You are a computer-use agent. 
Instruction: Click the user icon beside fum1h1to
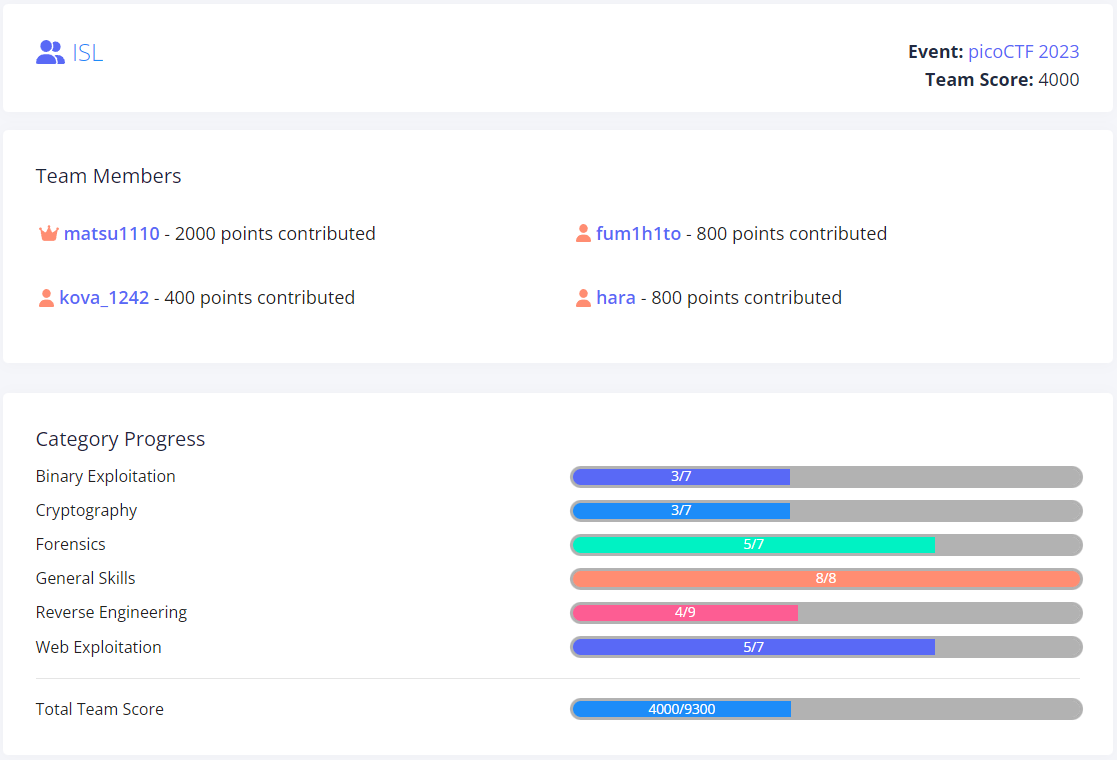583,234
